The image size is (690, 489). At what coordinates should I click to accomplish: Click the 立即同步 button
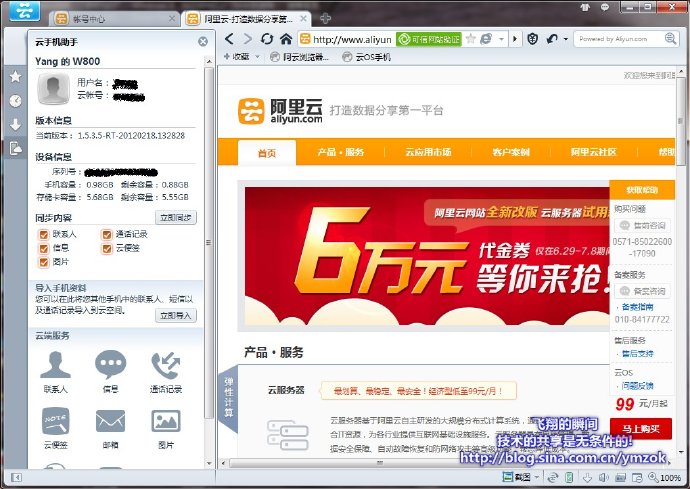tap(176, 217)
